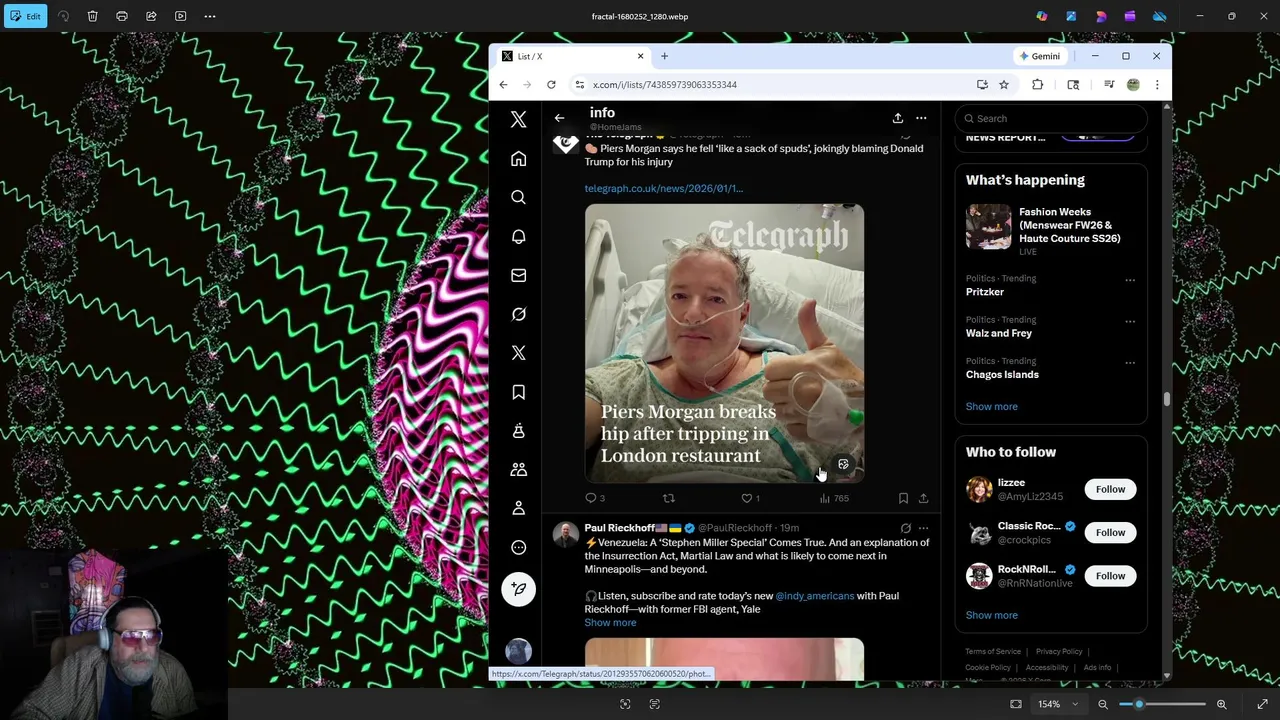This screenshot has width=1280, height=720.
Task: Open more options for Walz and Frey trend
Action: coord(1130,321)
